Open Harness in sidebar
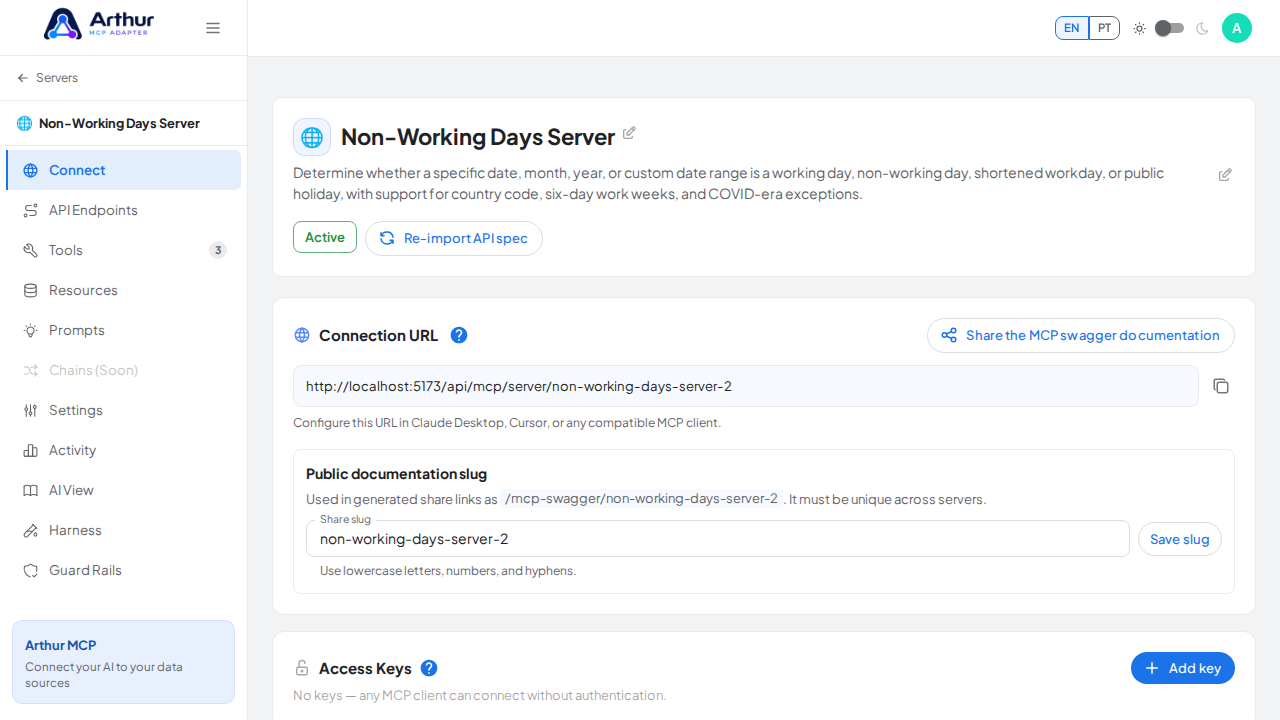Screen dimensions: 1280x720 123,530
